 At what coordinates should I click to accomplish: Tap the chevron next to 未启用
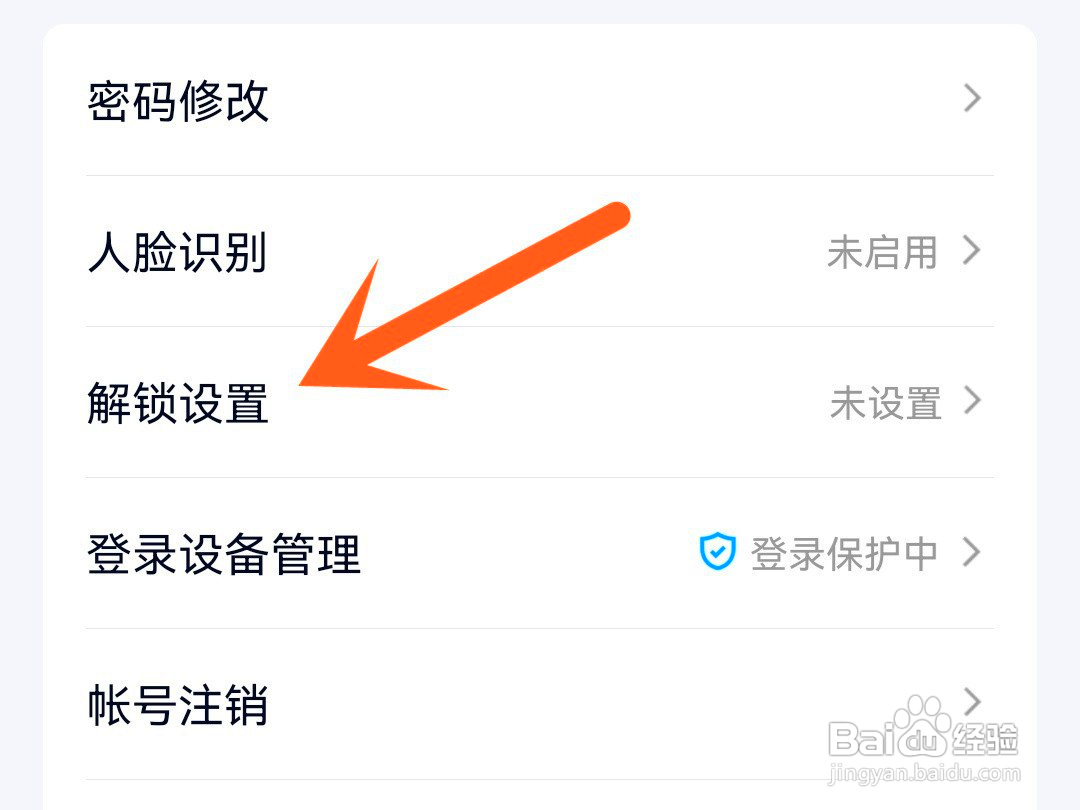tap(972, 250)
